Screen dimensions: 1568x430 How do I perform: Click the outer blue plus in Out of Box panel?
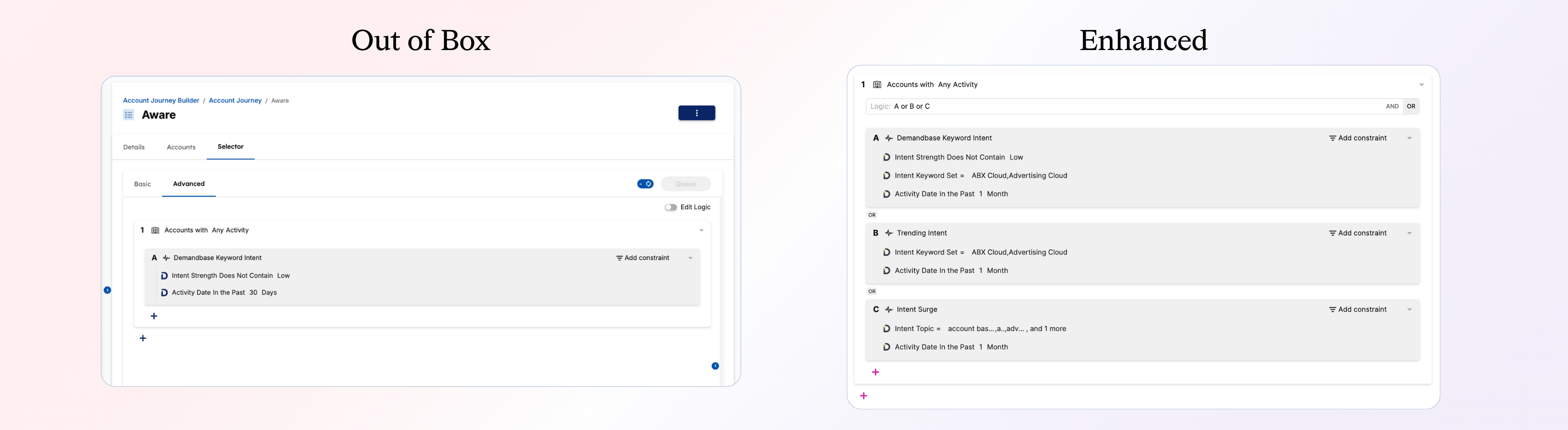point(143,338)
